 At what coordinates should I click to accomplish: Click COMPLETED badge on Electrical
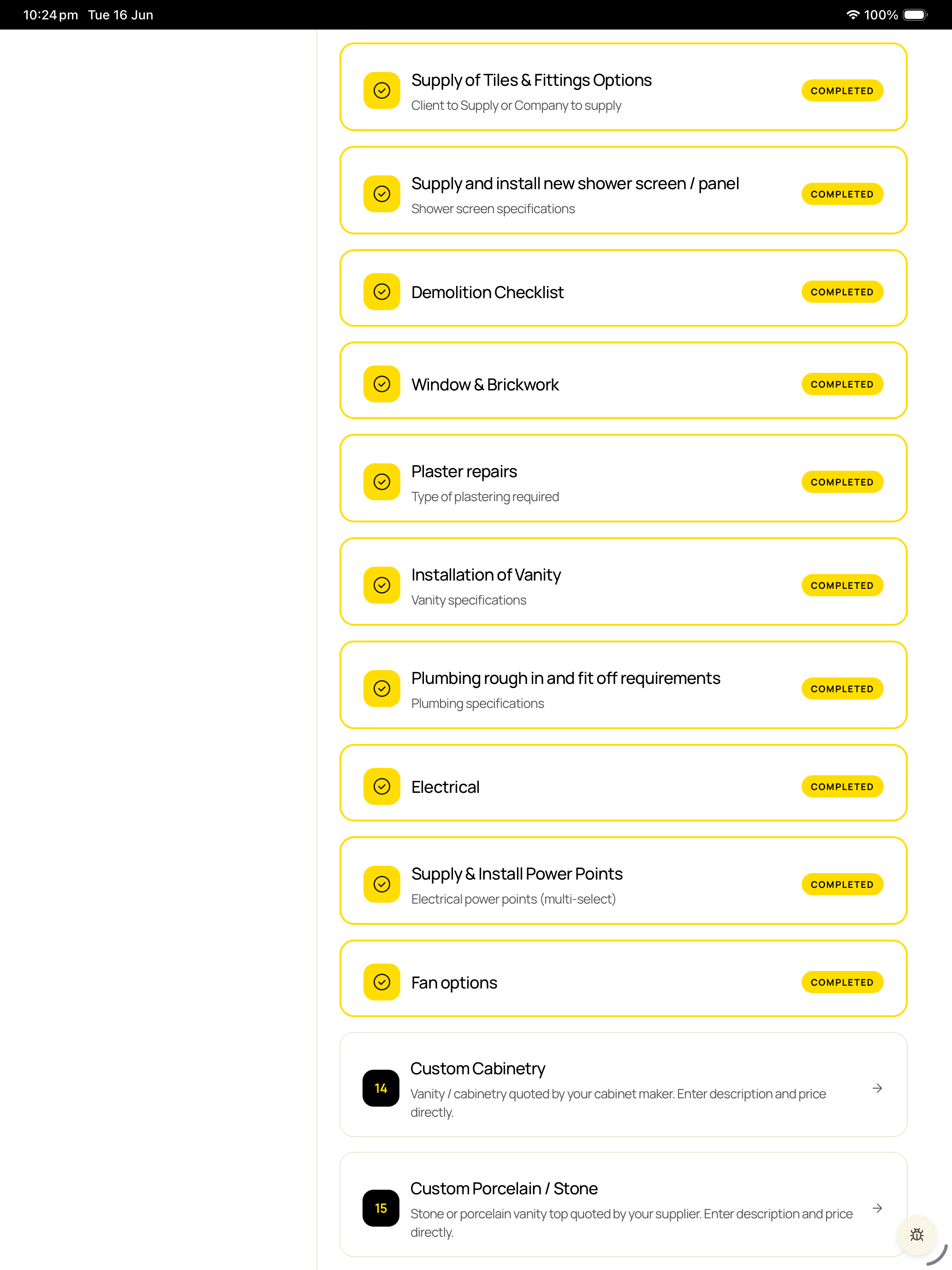click(842, 786)
